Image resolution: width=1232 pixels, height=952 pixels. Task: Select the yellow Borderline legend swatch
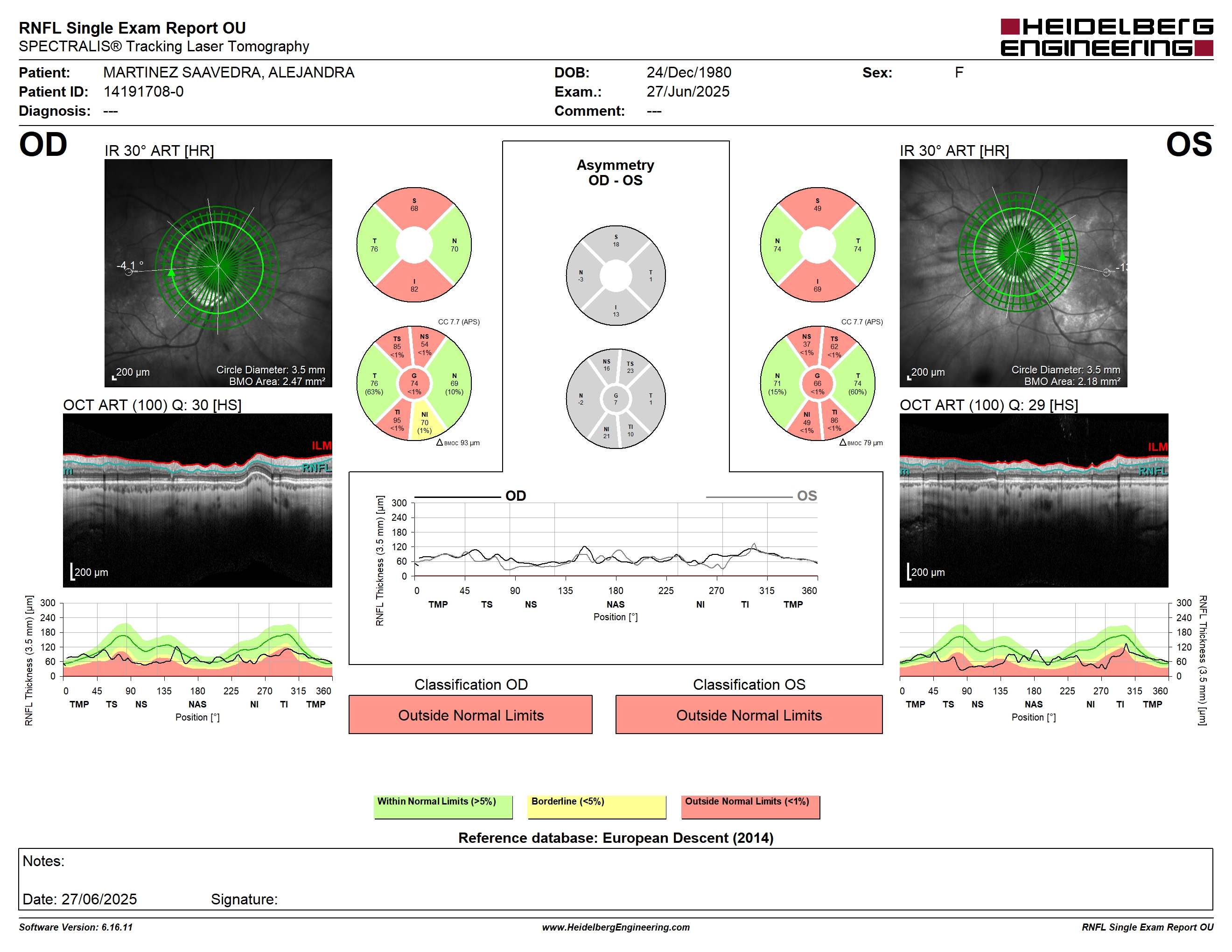click(596, 807)
